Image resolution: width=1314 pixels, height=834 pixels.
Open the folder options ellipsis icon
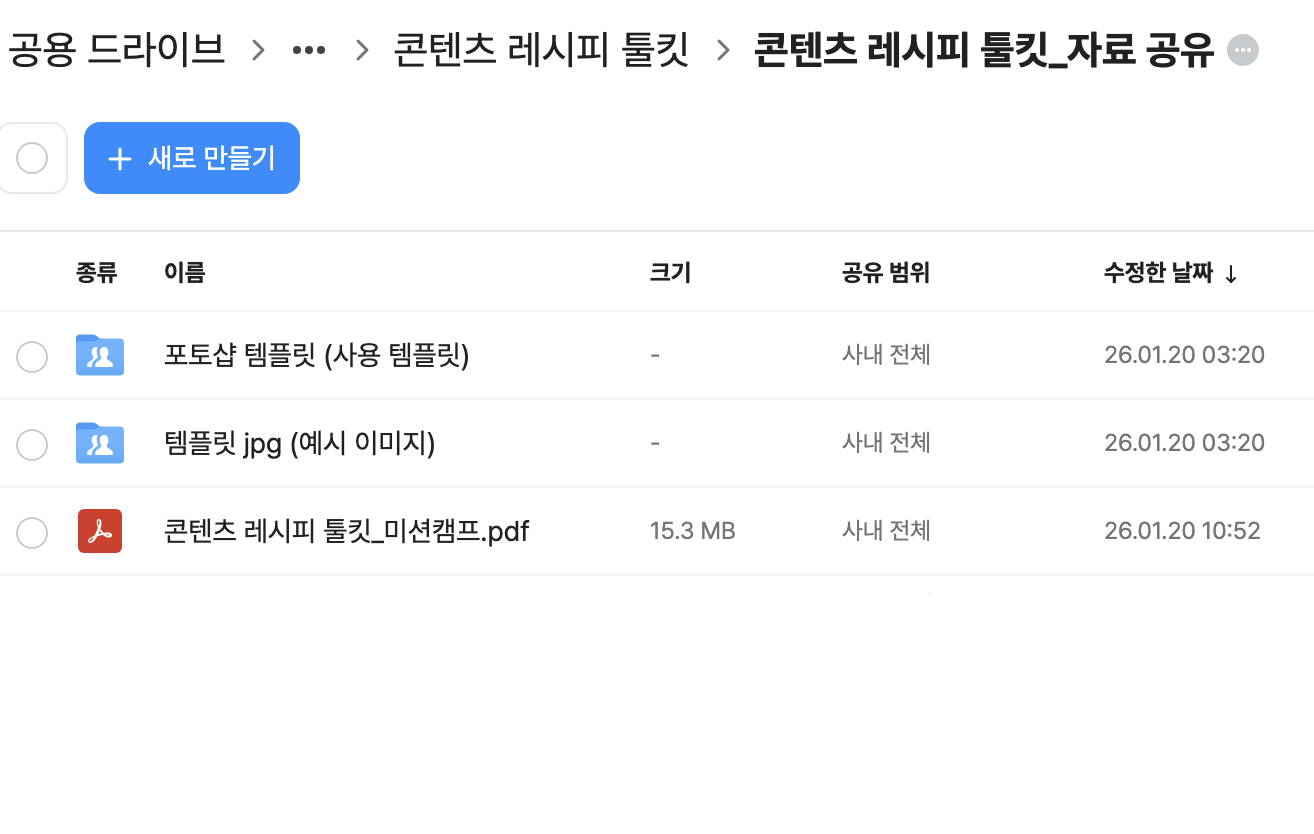coord(1243,49)
